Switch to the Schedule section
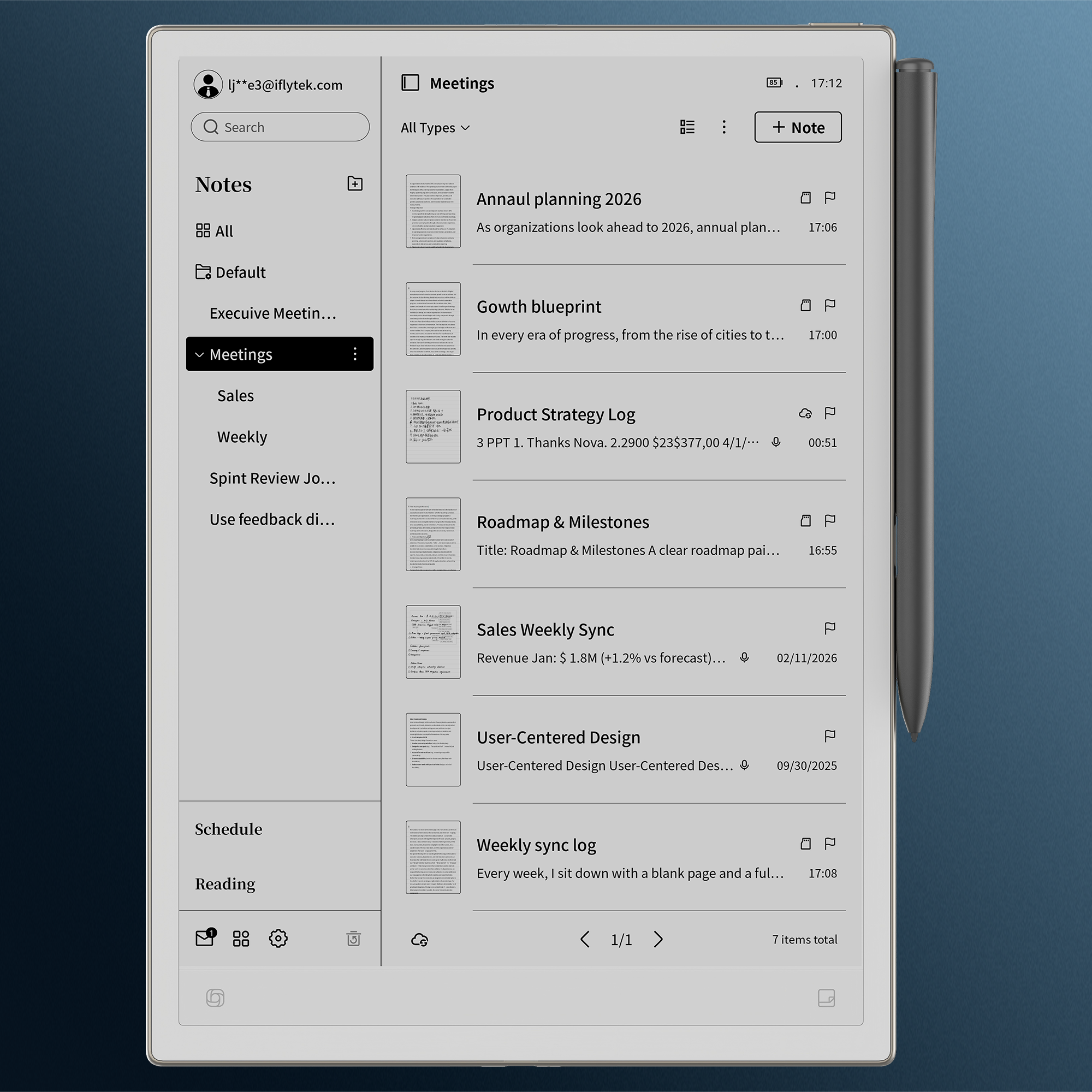1092x1092 pixels. 228,829
